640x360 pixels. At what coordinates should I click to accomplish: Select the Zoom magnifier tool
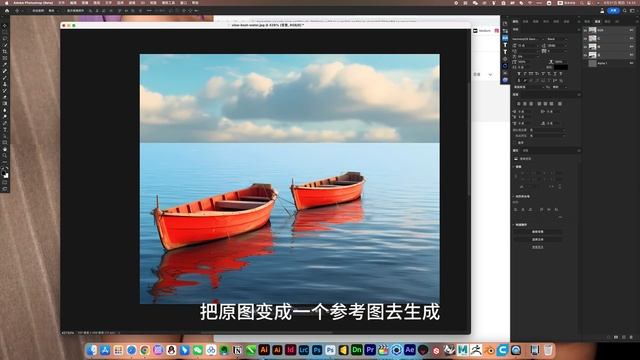(5, 156)
